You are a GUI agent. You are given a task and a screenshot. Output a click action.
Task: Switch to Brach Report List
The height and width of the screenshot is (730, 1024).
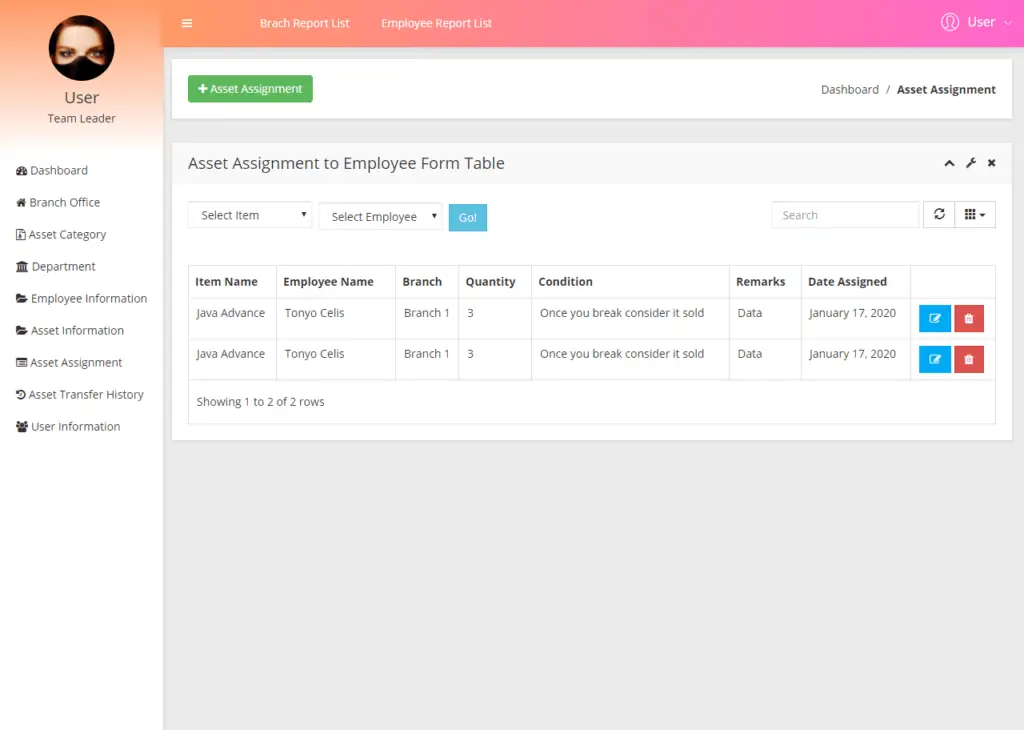point(304,22)
